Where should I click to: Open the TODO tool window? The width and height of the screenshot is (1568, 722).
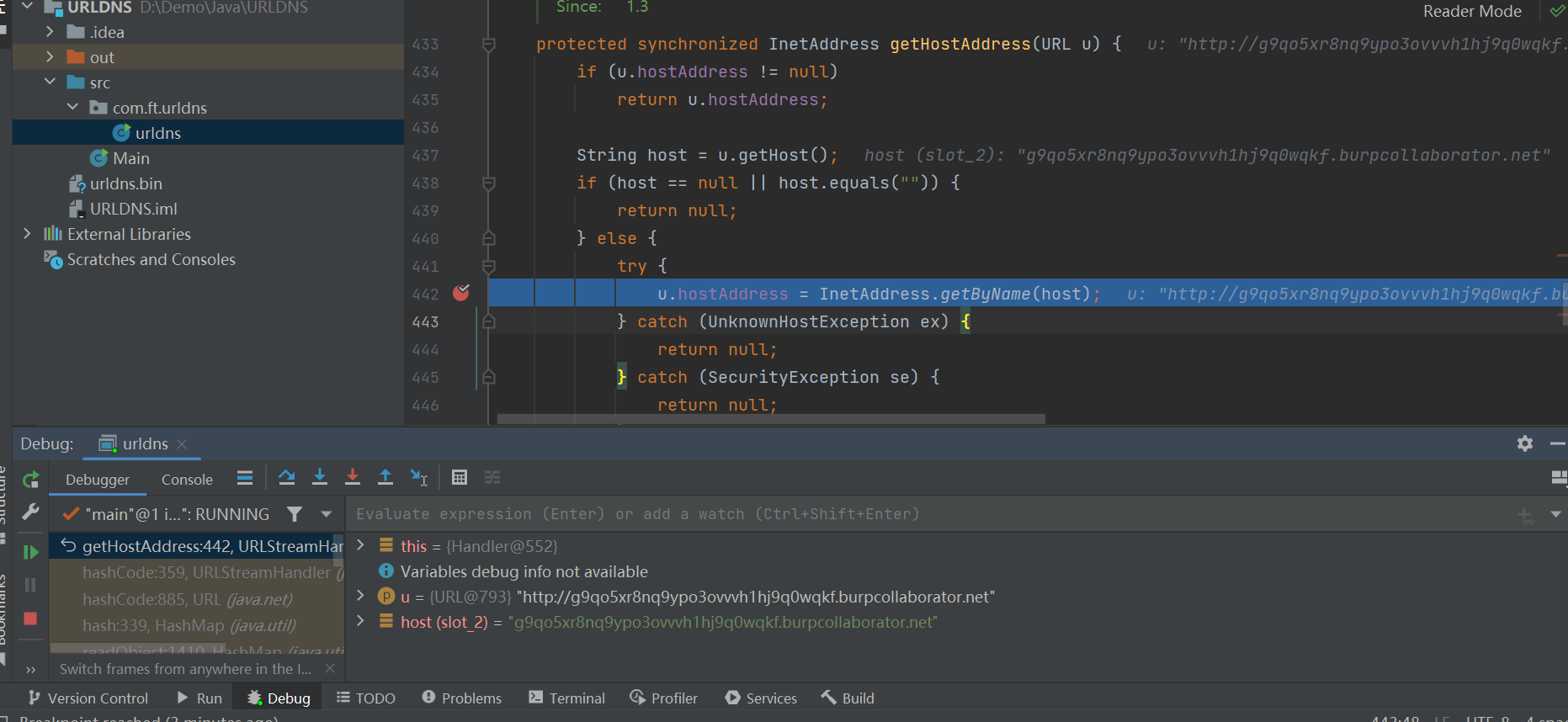[366, 698]
